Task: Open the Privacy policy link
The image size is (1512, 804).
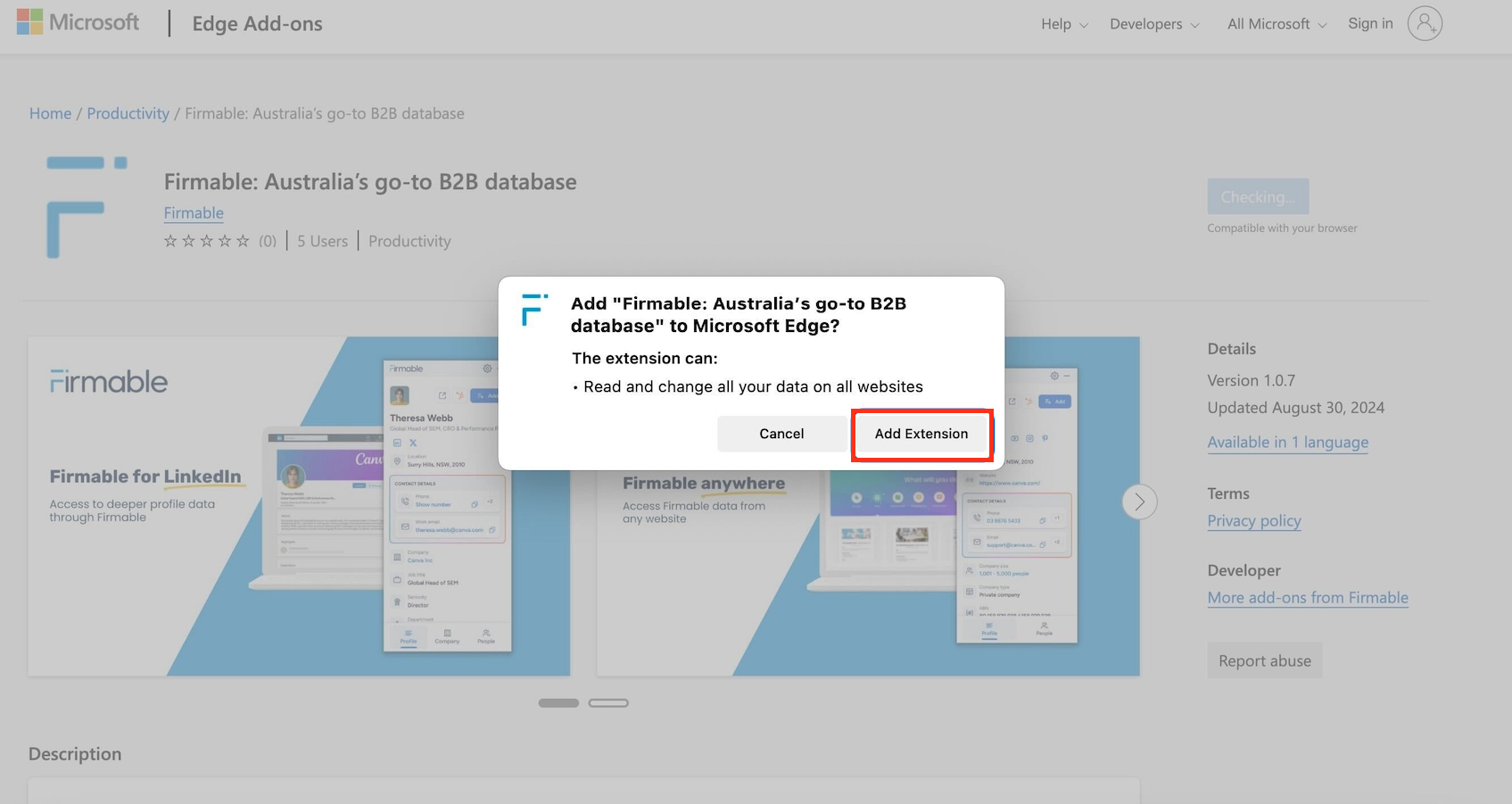Action: point(1253,520)
